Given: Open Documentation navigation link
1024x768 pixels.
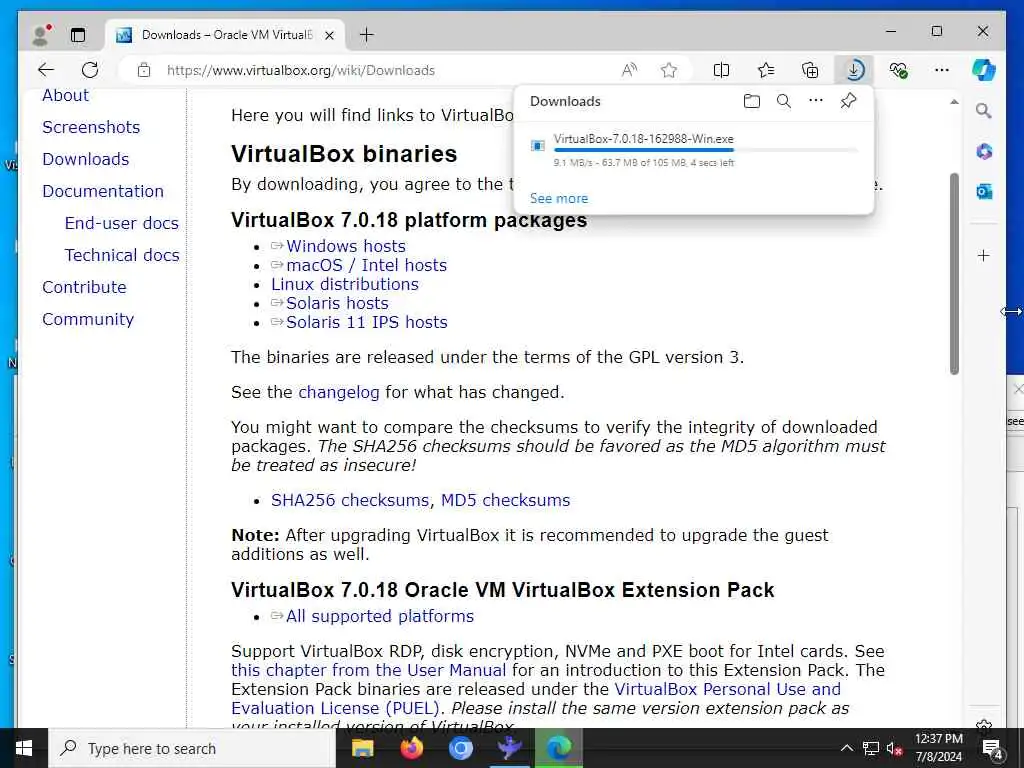Looking at the screenshot, I should [103, 191].
